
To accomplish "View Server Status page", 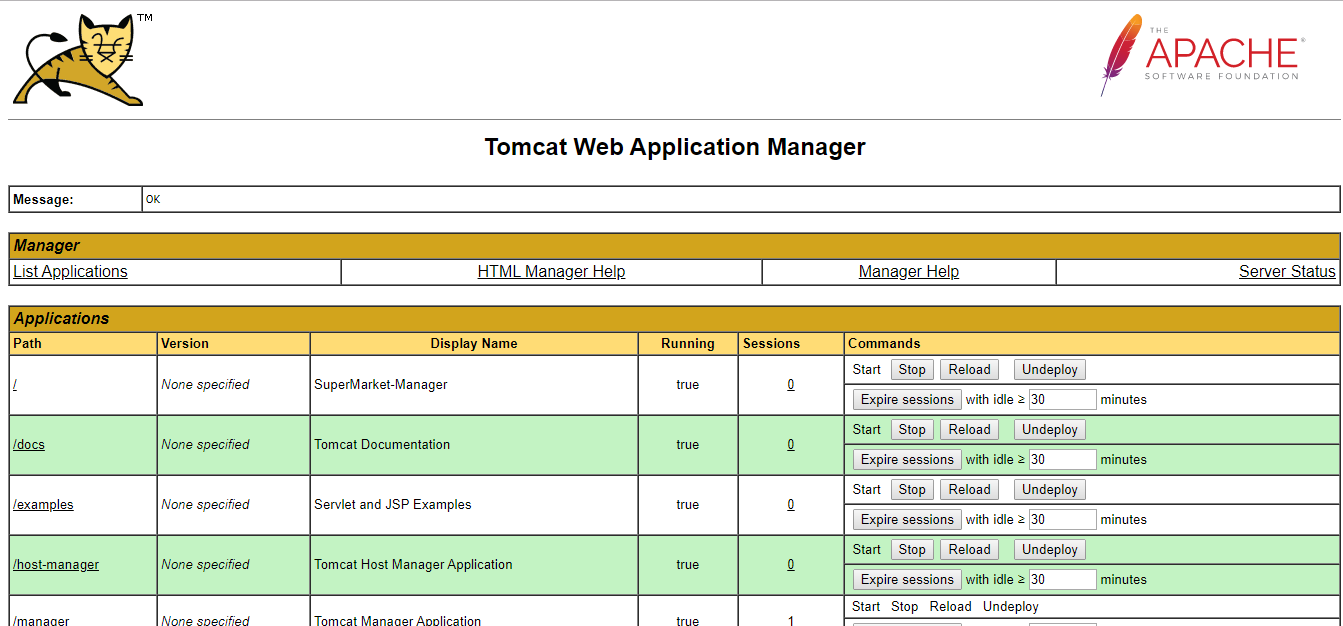I will pyautogui.click(x=1287, y=272).
